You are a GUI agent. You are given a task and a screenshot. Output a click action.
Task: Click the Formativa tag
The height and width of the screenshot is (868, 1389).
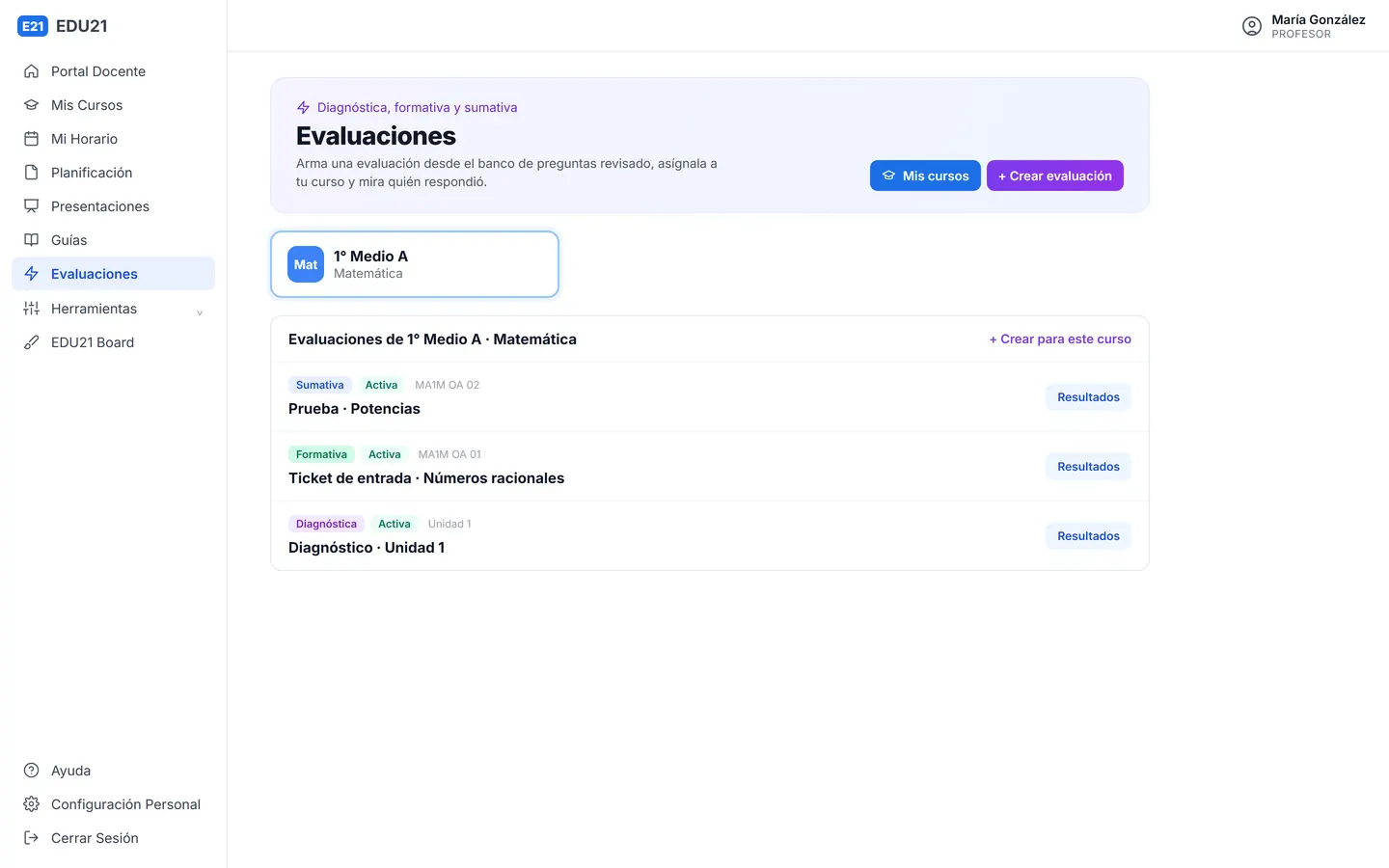coord(321,454)
